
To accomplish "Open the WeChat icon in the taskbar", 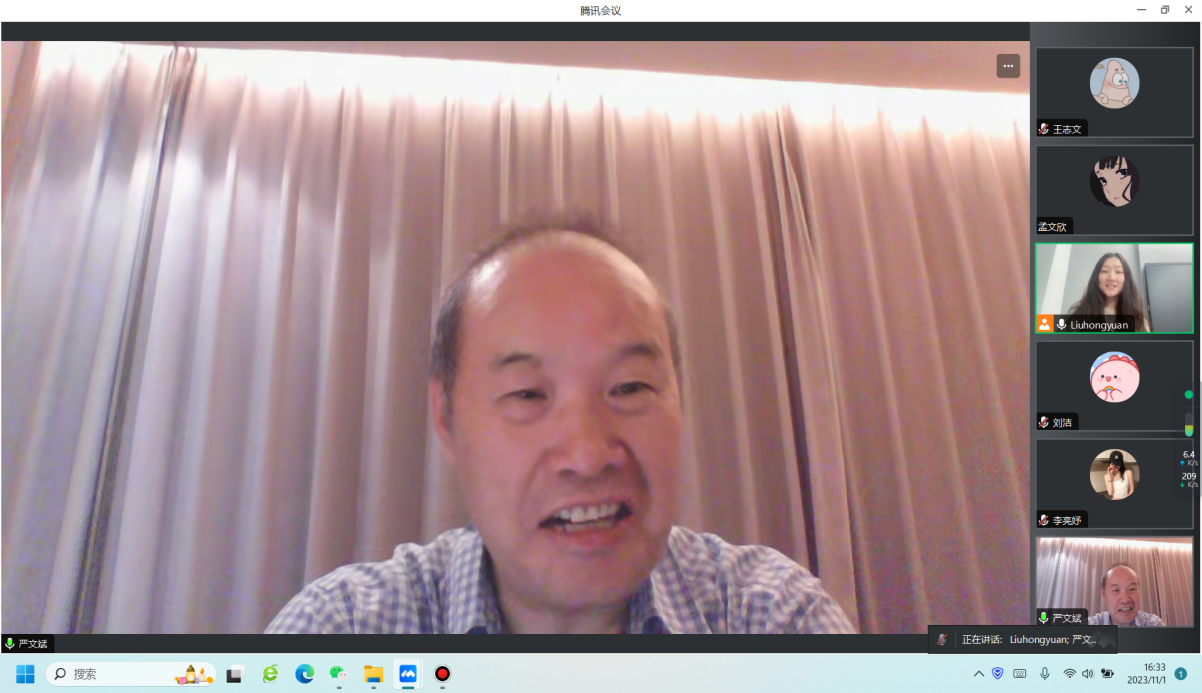I will (x=338, y=674).
